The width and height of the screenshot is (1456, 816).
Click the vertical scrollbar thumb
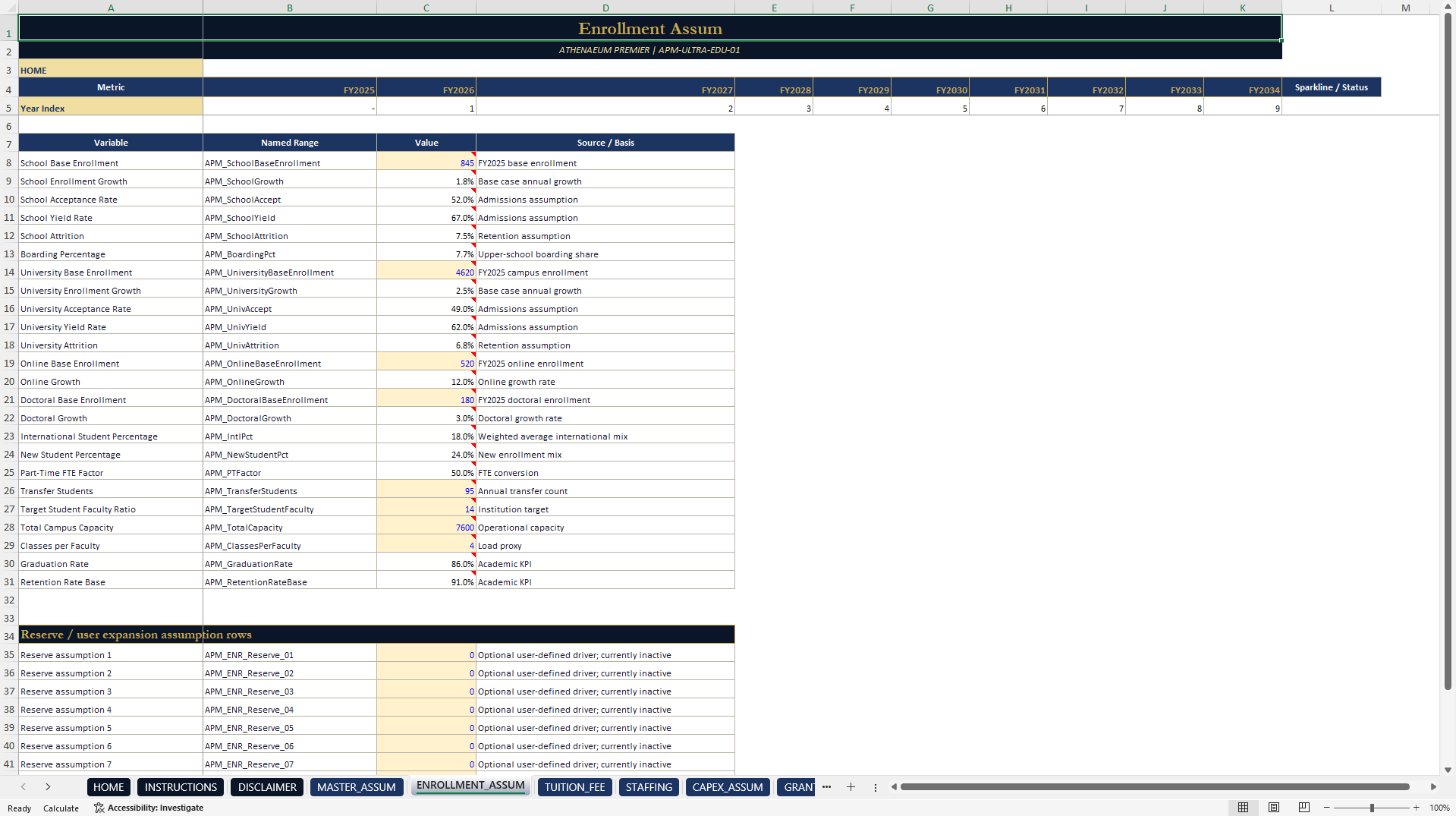click(x=1448, y=351)
